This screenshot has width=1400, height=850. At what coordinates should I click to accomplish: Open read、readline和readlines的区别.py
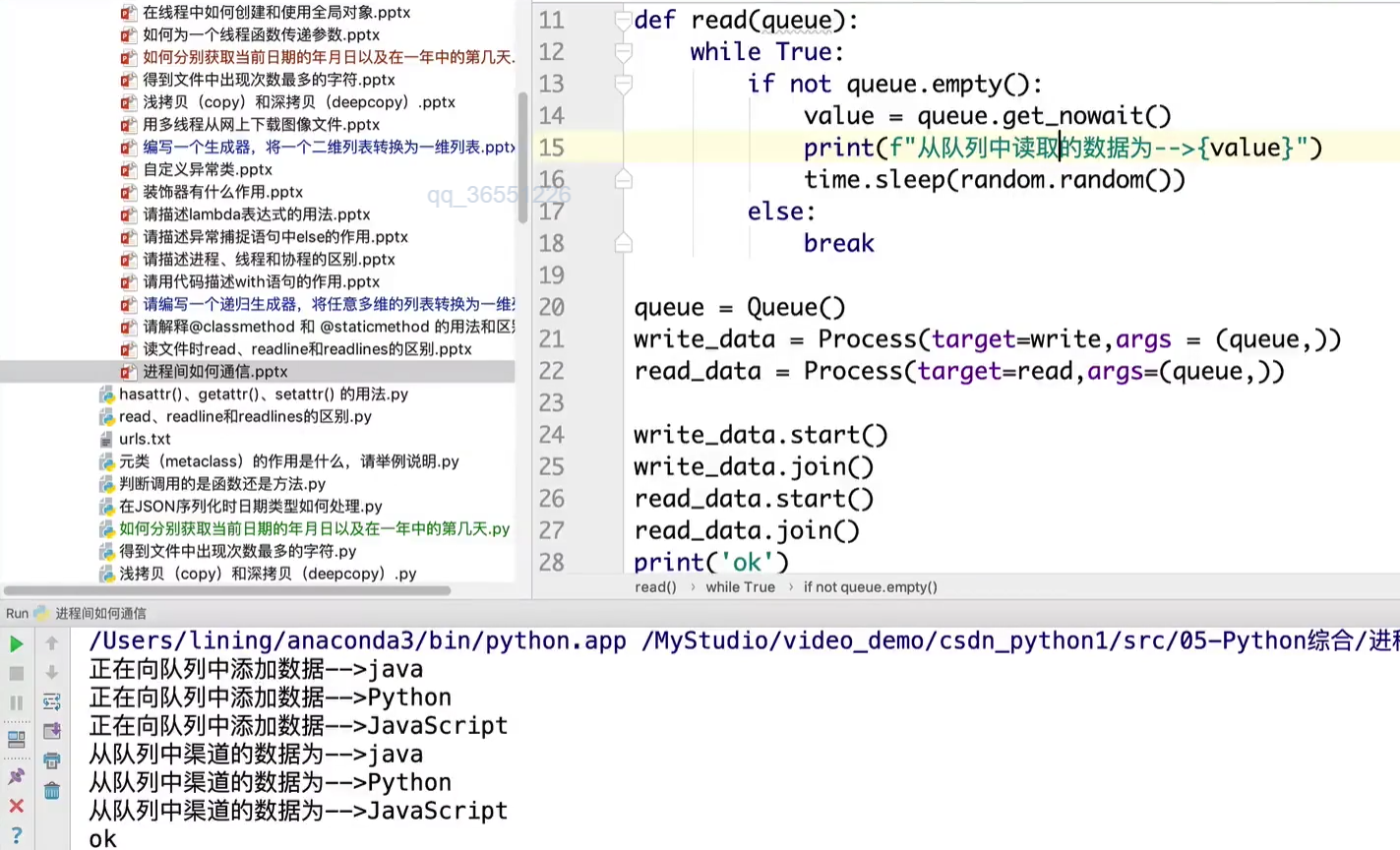pyautogui.click(x=245, y=417)
